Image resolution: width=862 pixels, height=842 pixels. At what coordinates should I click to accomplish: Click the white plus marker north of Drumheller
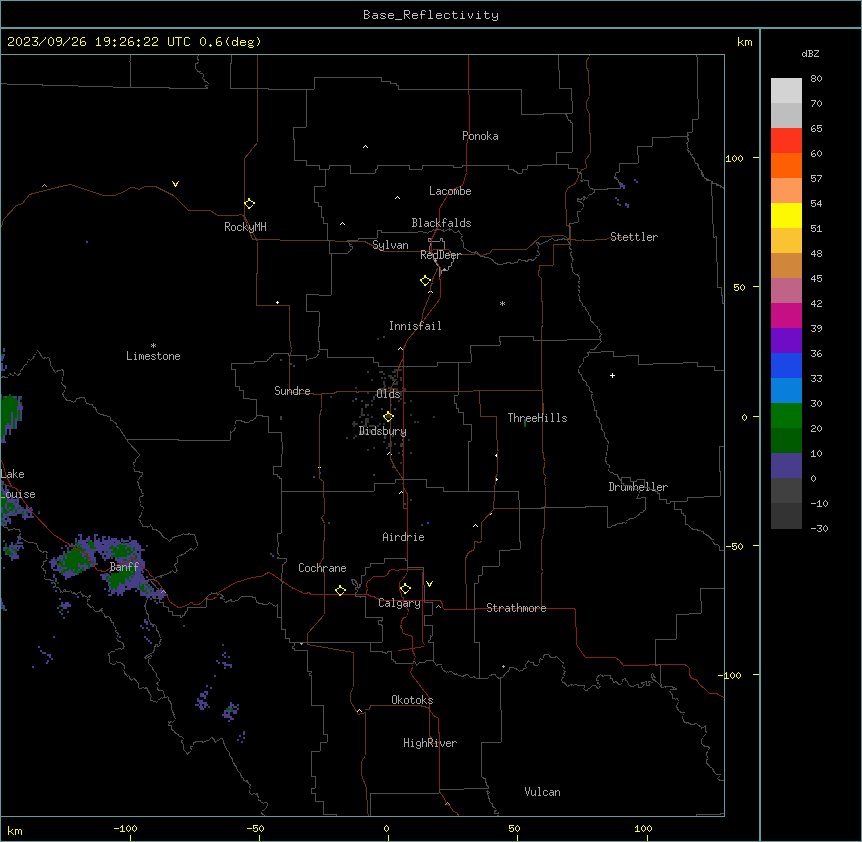coord(612,375)
